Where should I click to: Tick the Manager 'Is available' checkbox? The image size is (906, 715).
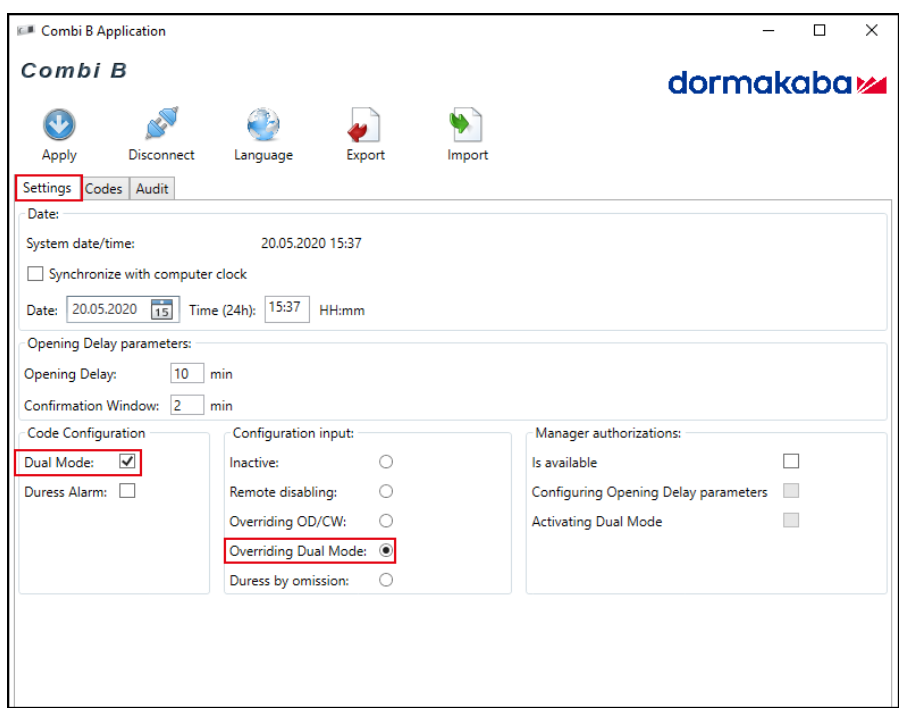click(791, 462)
